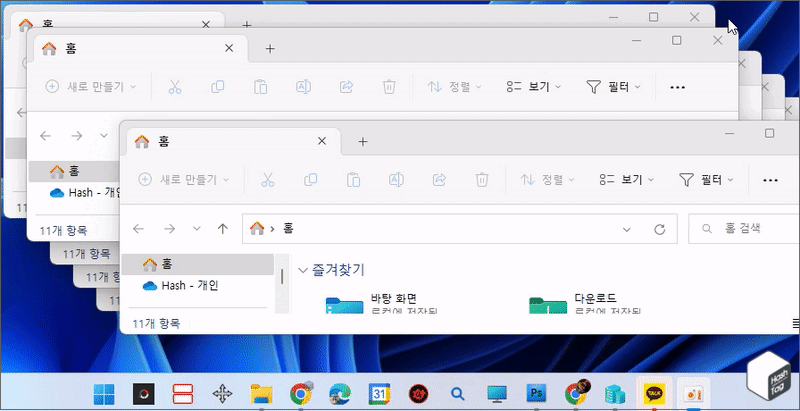Refresh the front window address bar
The height and width of the screenshot is (411, 800).
[x=659, y=229]
